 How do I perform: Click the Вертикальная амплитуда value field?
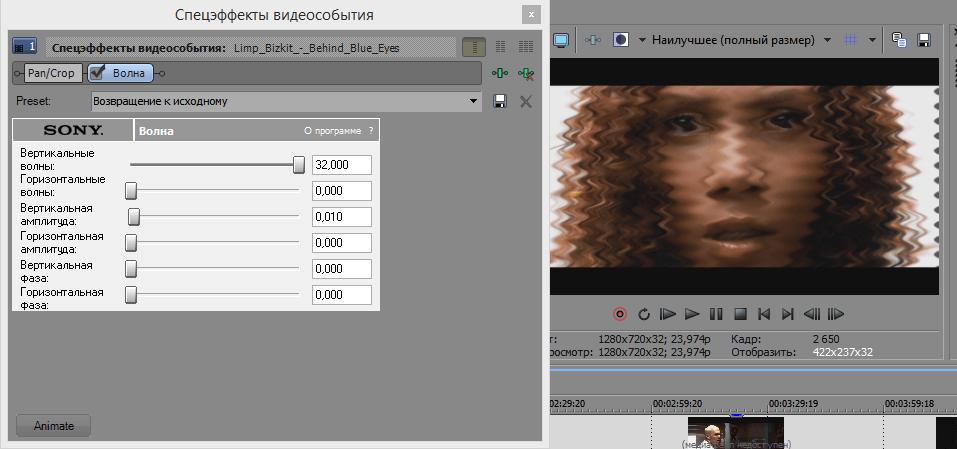click(x=341, y=217)
